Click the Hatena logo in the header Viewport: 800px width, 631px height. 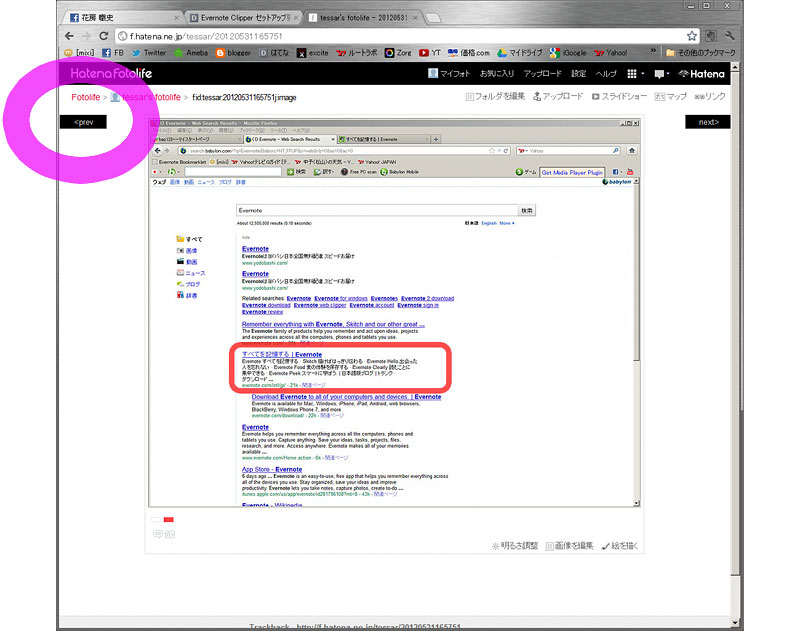[x=701, y=74]
